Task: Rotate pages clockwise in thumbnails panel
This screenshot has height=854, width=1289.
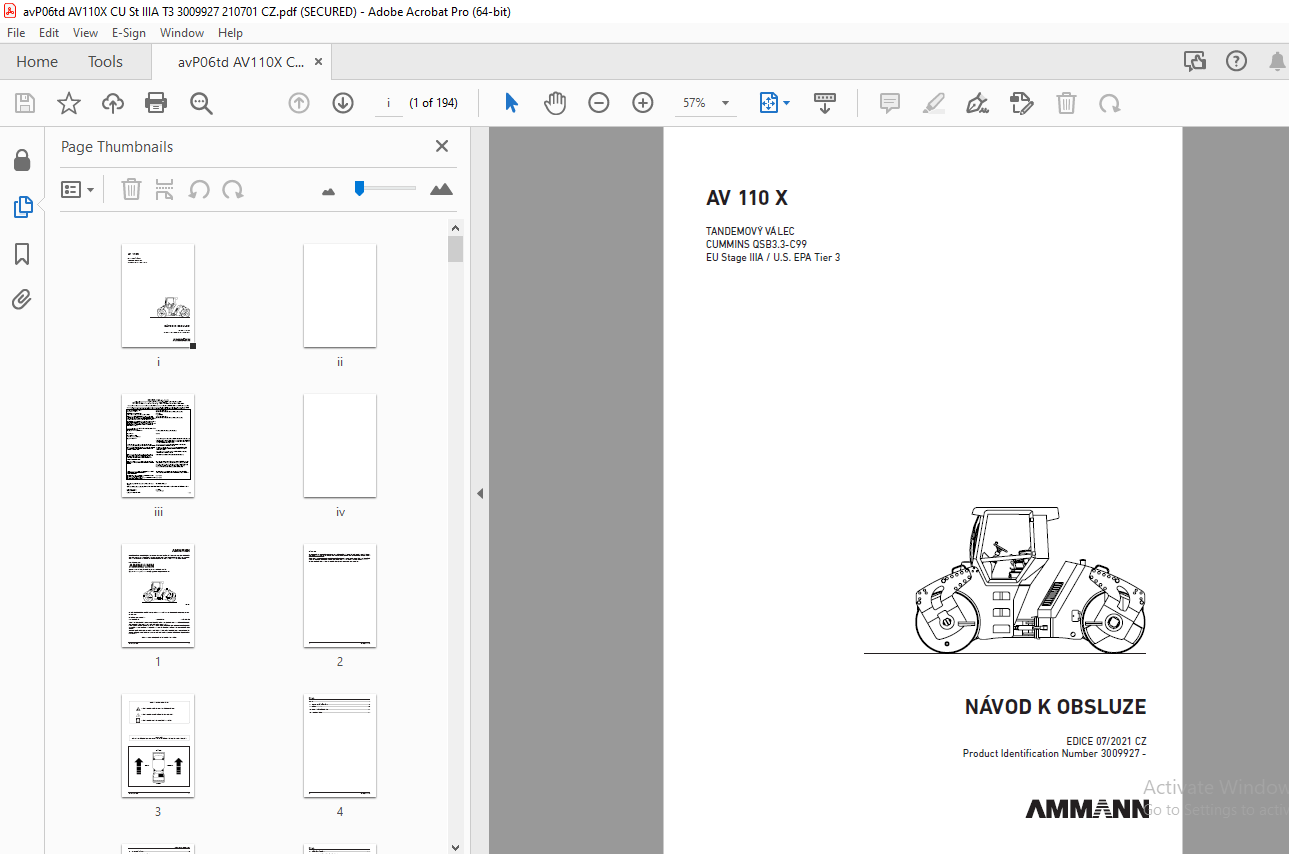Action: click(x=233, y=189)
